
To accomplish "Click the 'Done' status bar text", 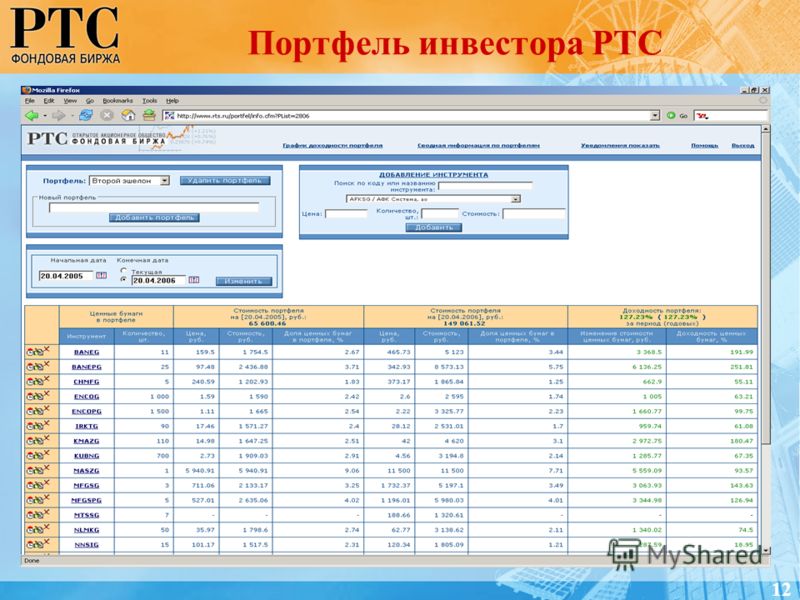I will click(x=32, y=561).
